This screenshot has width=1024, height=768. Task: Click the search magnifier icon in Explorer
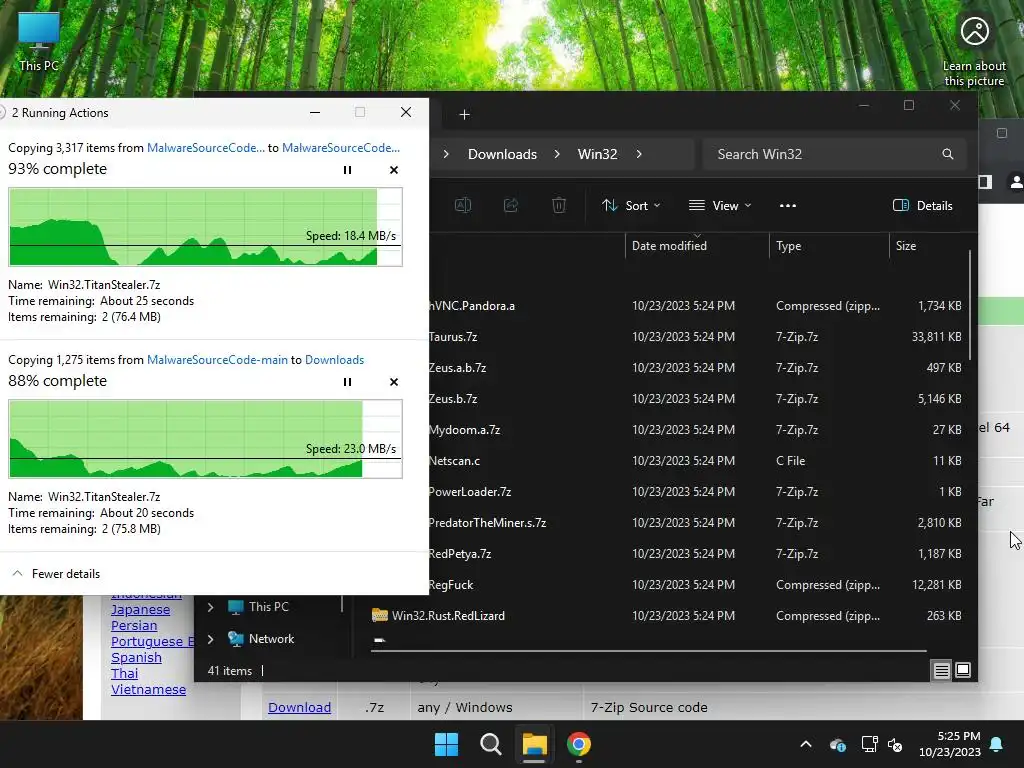(948, 154)
